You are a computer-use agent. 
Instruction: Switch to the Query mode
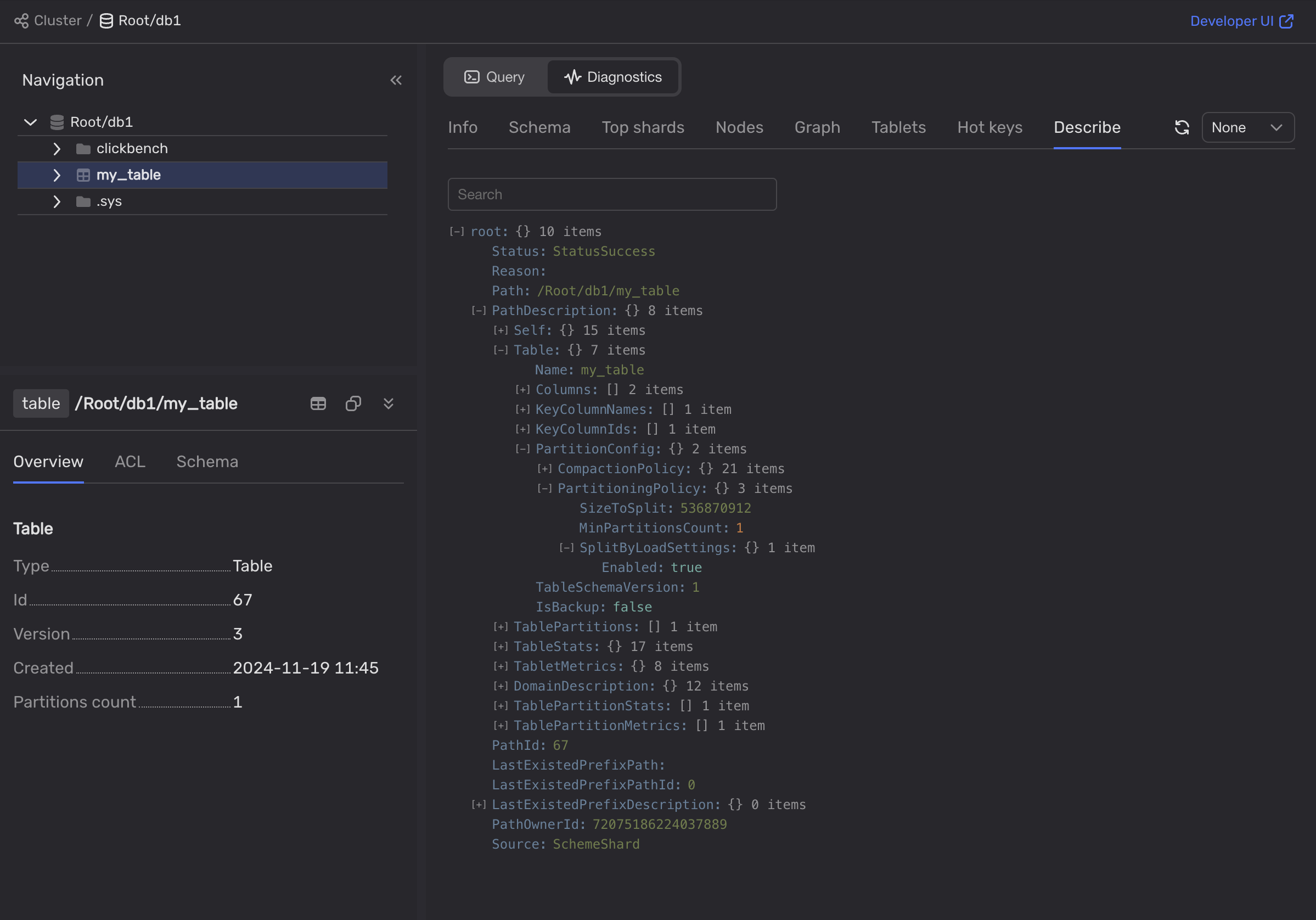pyautogui.click(x=494, y=77)
